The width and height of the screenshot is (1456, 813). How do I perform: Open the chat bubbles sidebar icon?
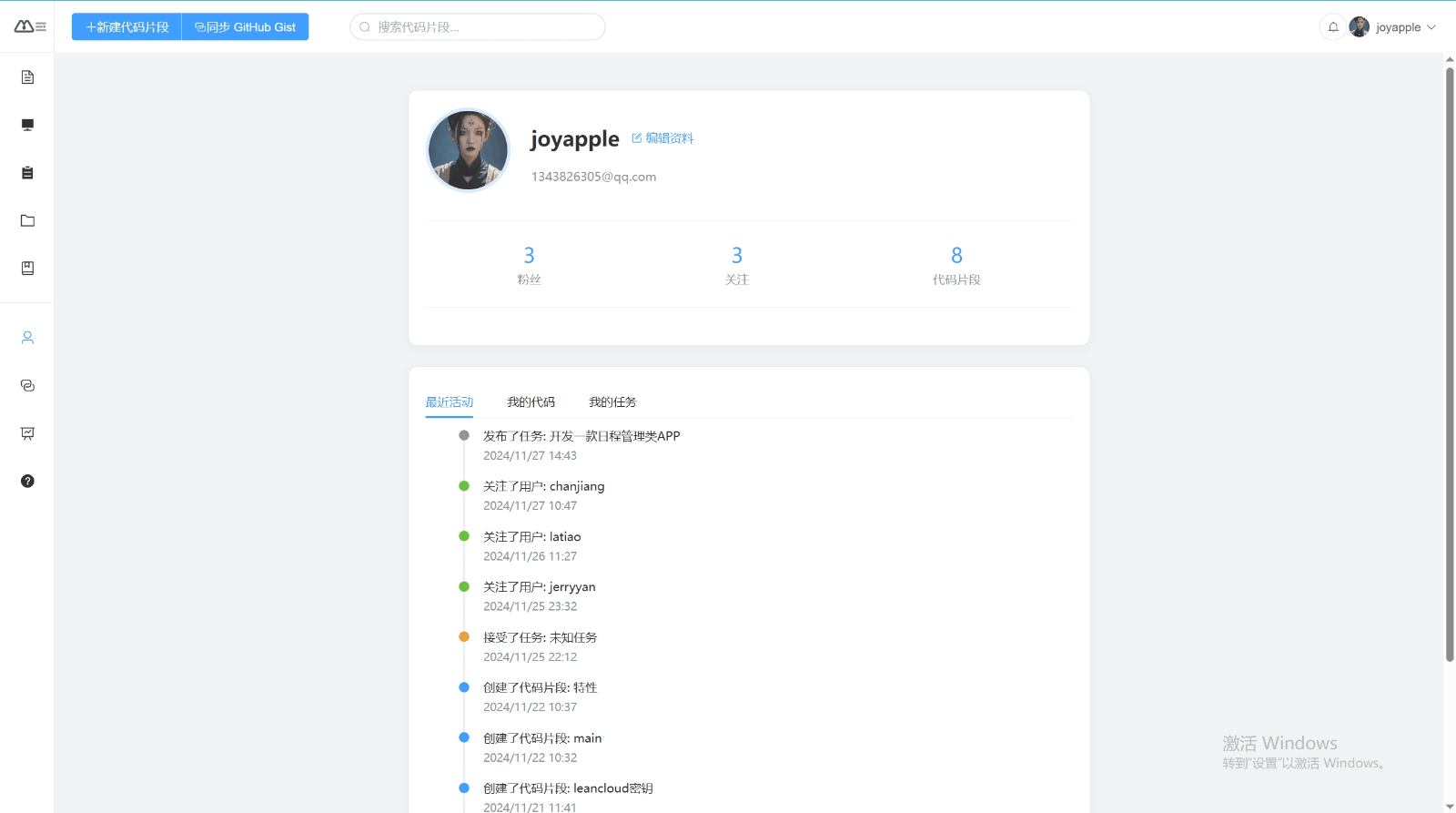pyautogui.click(x=27, y=386)
